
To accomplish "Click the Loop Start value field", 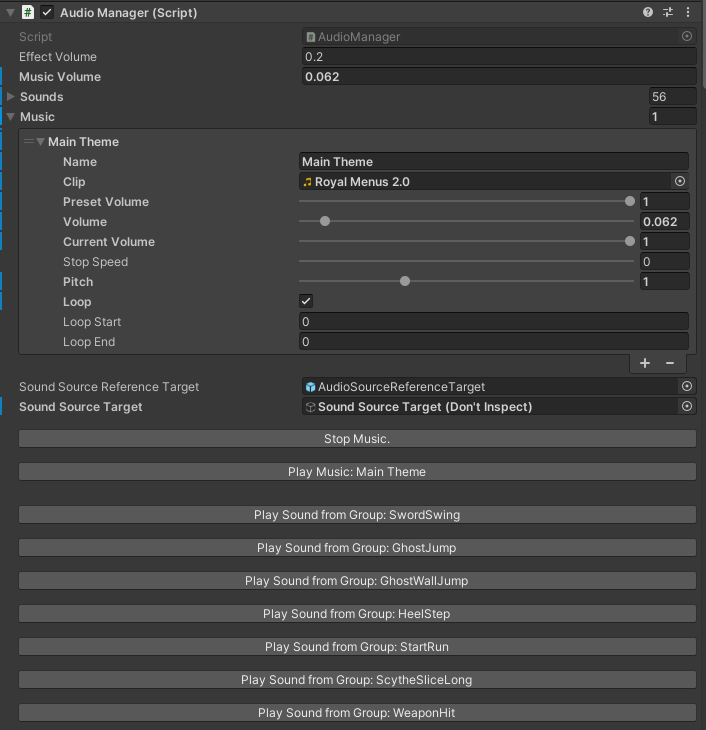I will pos(494,322).
